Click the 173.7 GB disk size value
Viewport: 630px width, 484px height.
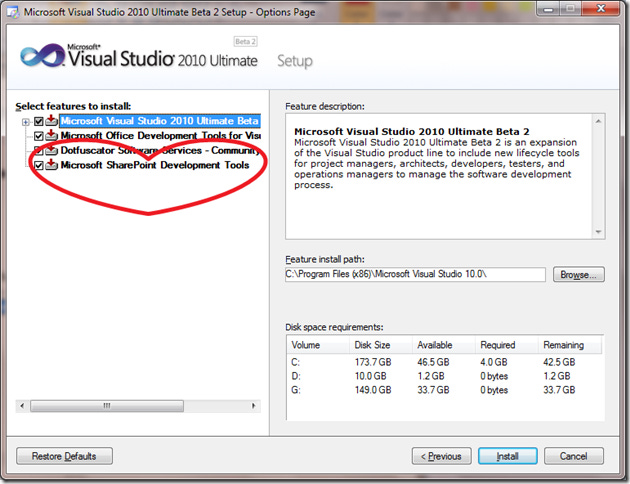[x=372, y=362]
